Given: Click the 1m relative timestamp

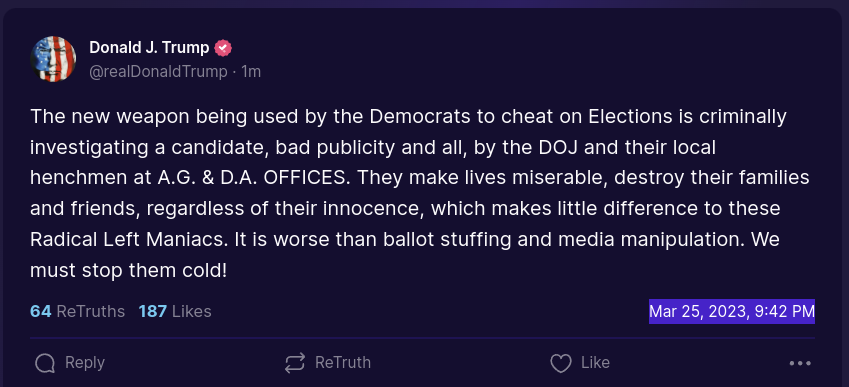Looking at the screenshot, I should coord(251,72).
